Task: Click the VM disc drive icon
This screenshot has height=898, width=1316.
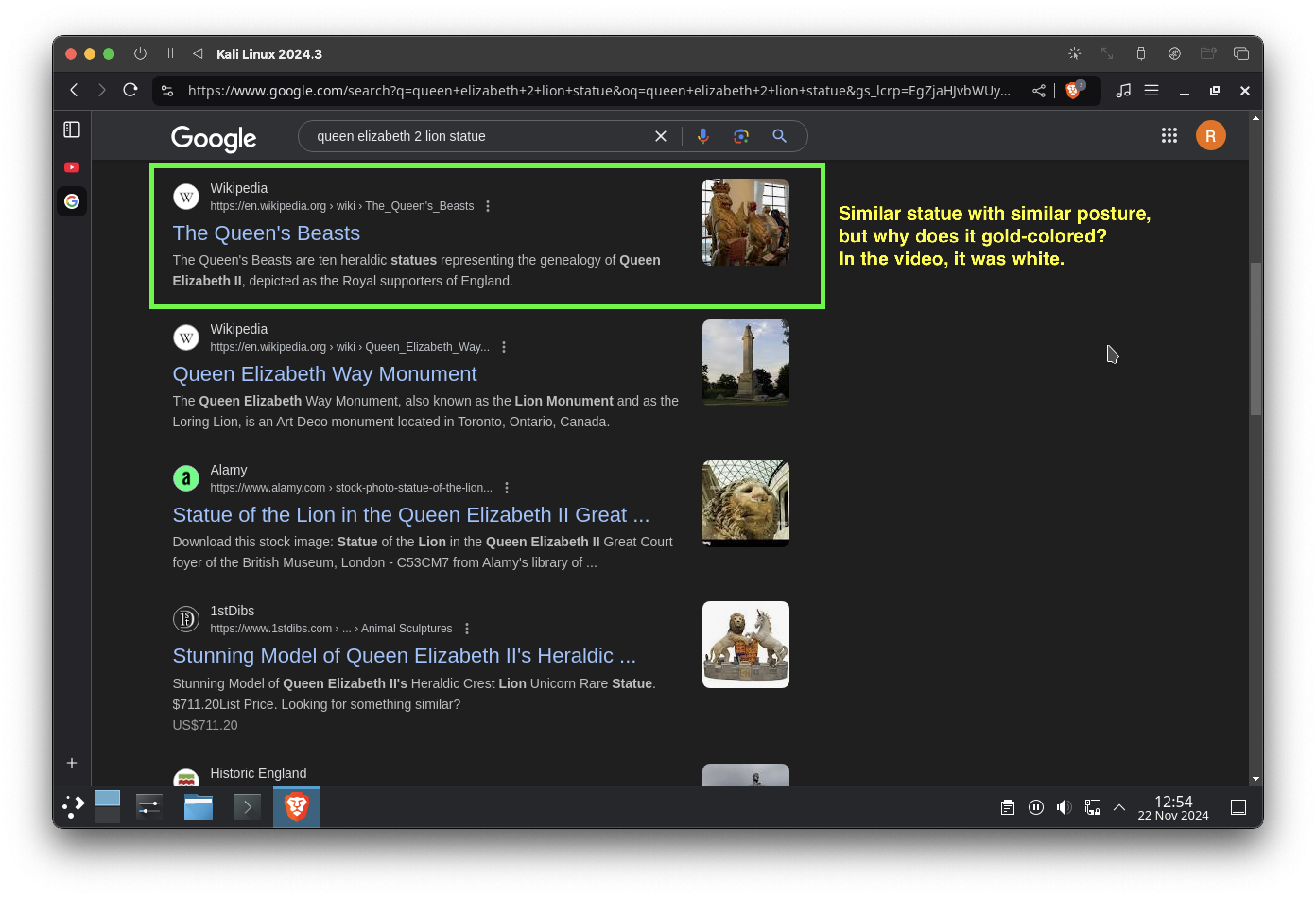Action: coord(1175,54)
